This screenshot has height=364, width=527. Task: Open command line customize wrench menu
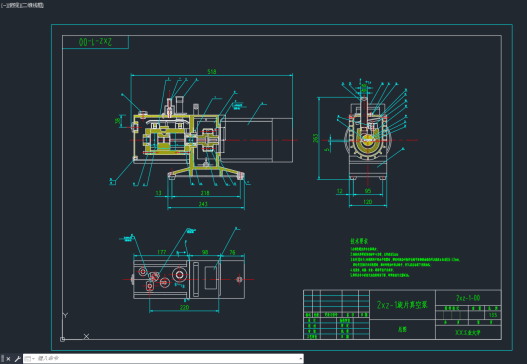[17, 359]
